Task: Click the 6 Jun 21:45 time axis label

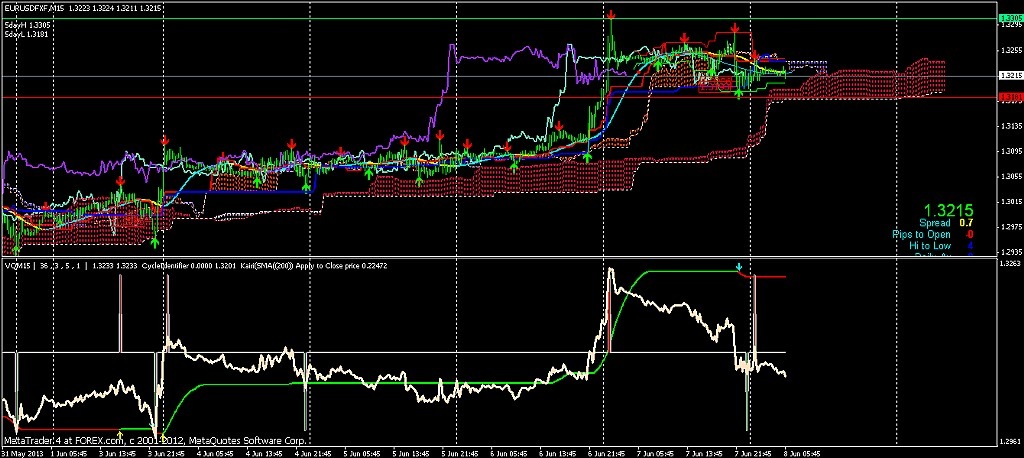Action: (x=608, y=453)
